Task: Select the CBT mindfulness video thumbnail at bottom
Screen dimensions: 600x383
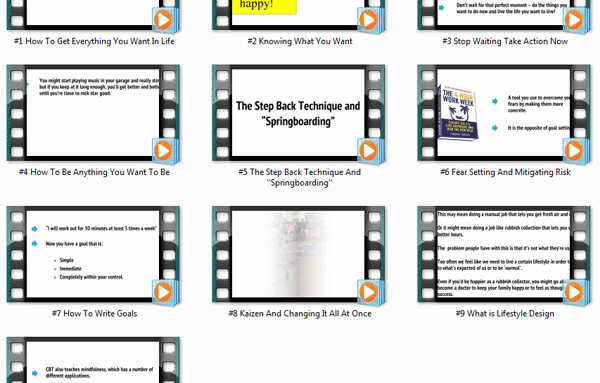Action: coord(93,360)
